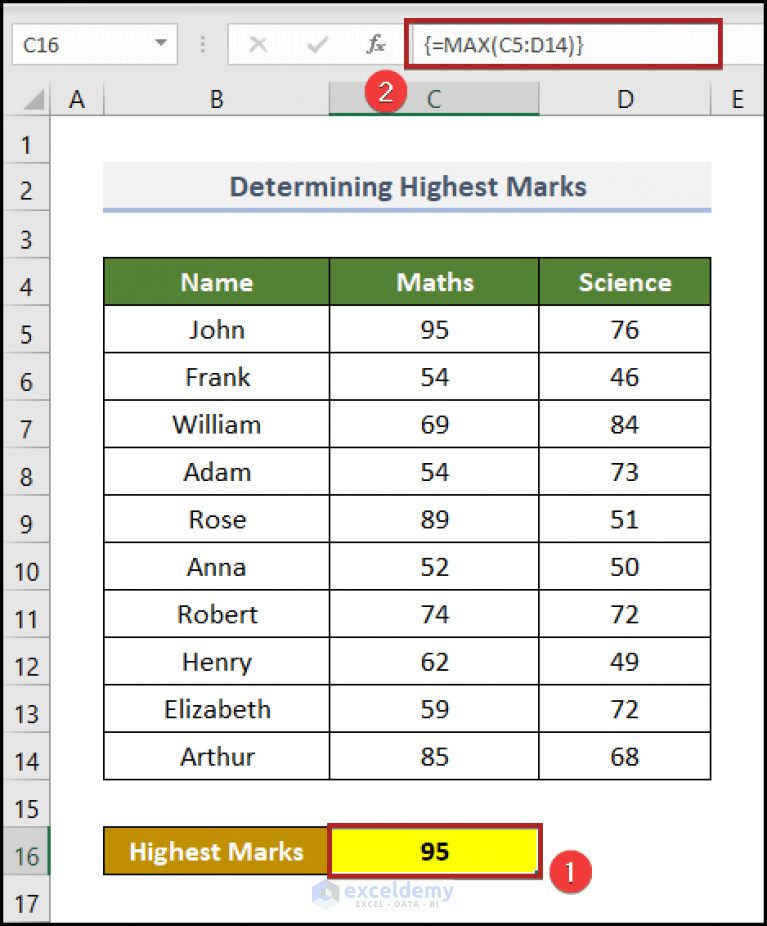Select column B header

click(x=216, y=99)
